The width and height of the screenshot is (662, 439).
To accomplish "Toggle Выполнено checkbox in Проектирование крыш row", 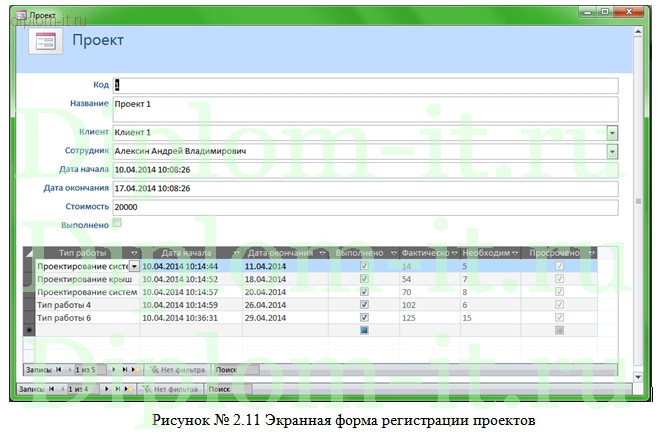I will click(x=364, y=279).
